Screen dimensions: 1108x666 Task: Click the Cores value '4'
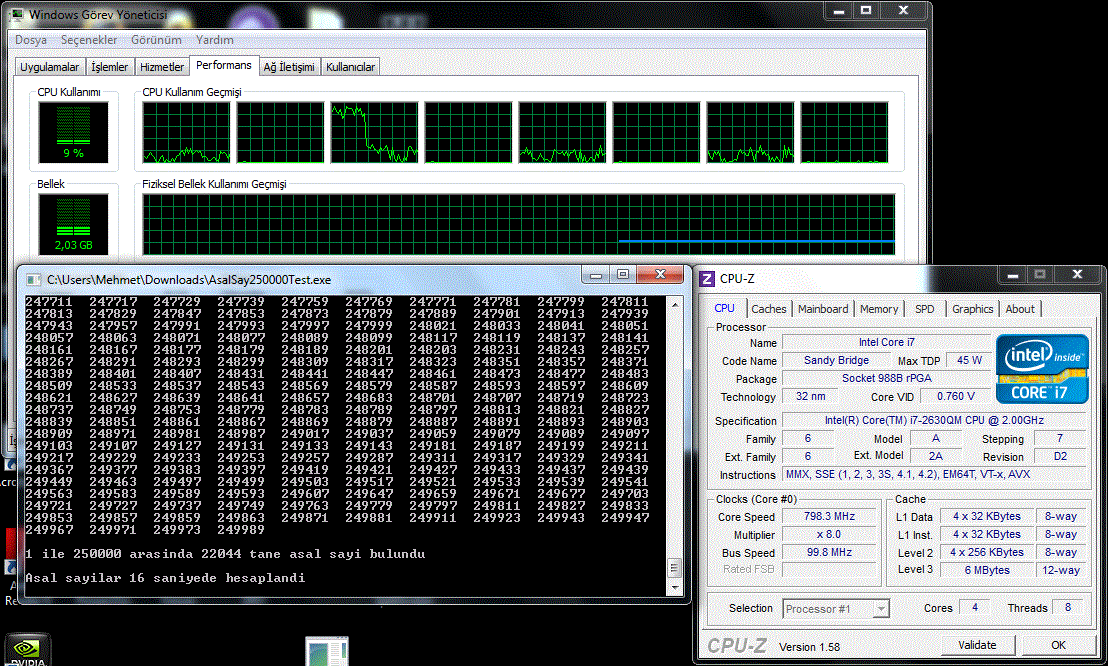coord(975,607)
